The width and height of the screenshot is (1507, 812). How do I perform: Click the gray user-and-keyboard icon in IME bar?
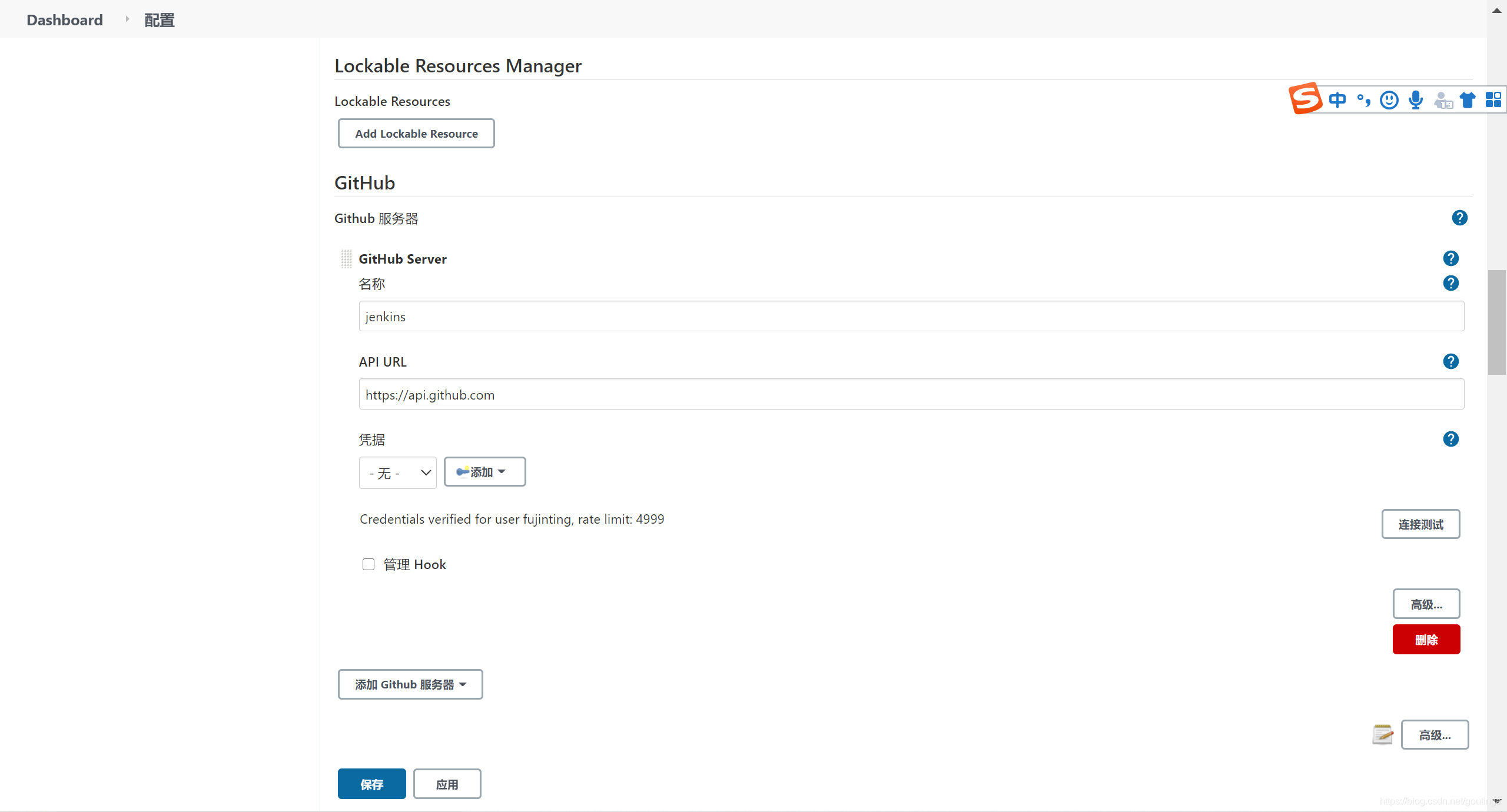(x=1442, y=101)
